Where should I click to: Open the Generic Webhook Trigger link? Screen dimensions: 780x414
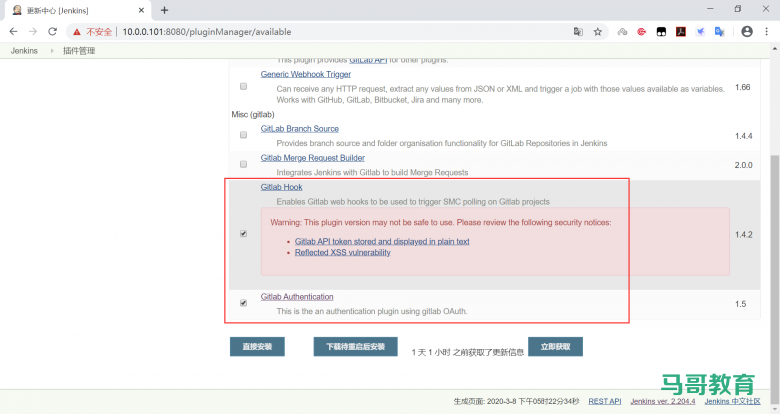pos(305,74)
